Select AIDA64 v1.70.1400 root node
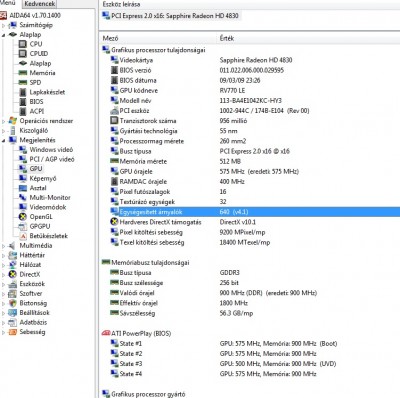The image size is (400, 398). pos(35,15)
